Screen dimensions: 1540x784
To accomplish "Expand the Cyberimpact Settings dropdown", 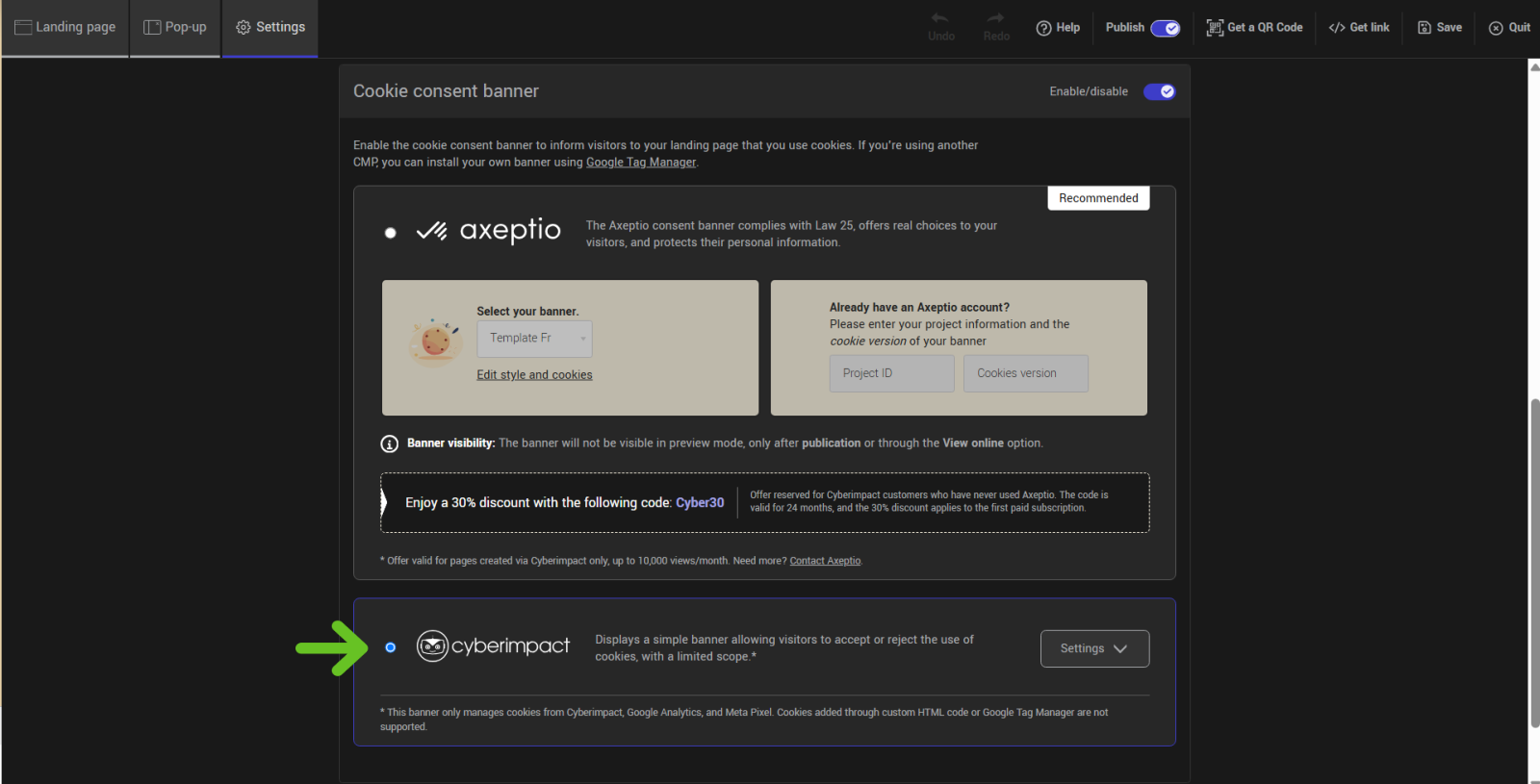I will [1094, 648].
